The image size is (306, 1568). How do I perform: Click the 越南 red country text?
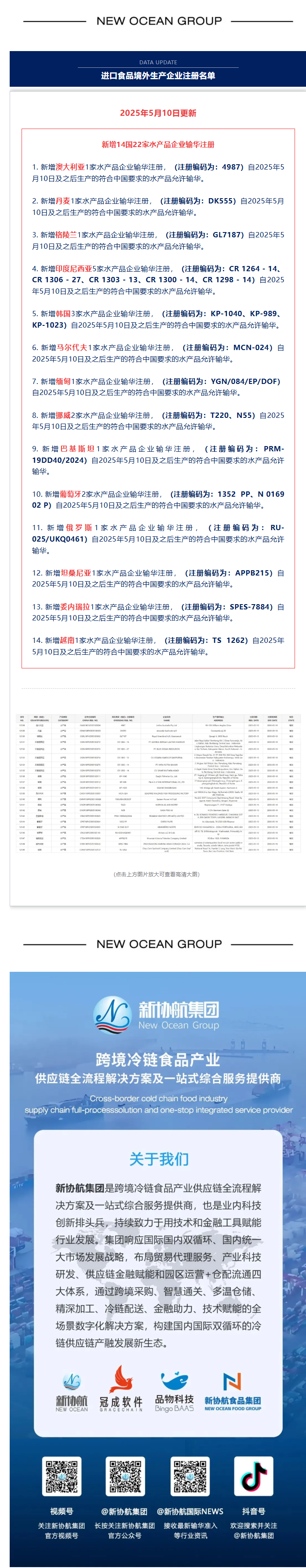coord(67,640)
